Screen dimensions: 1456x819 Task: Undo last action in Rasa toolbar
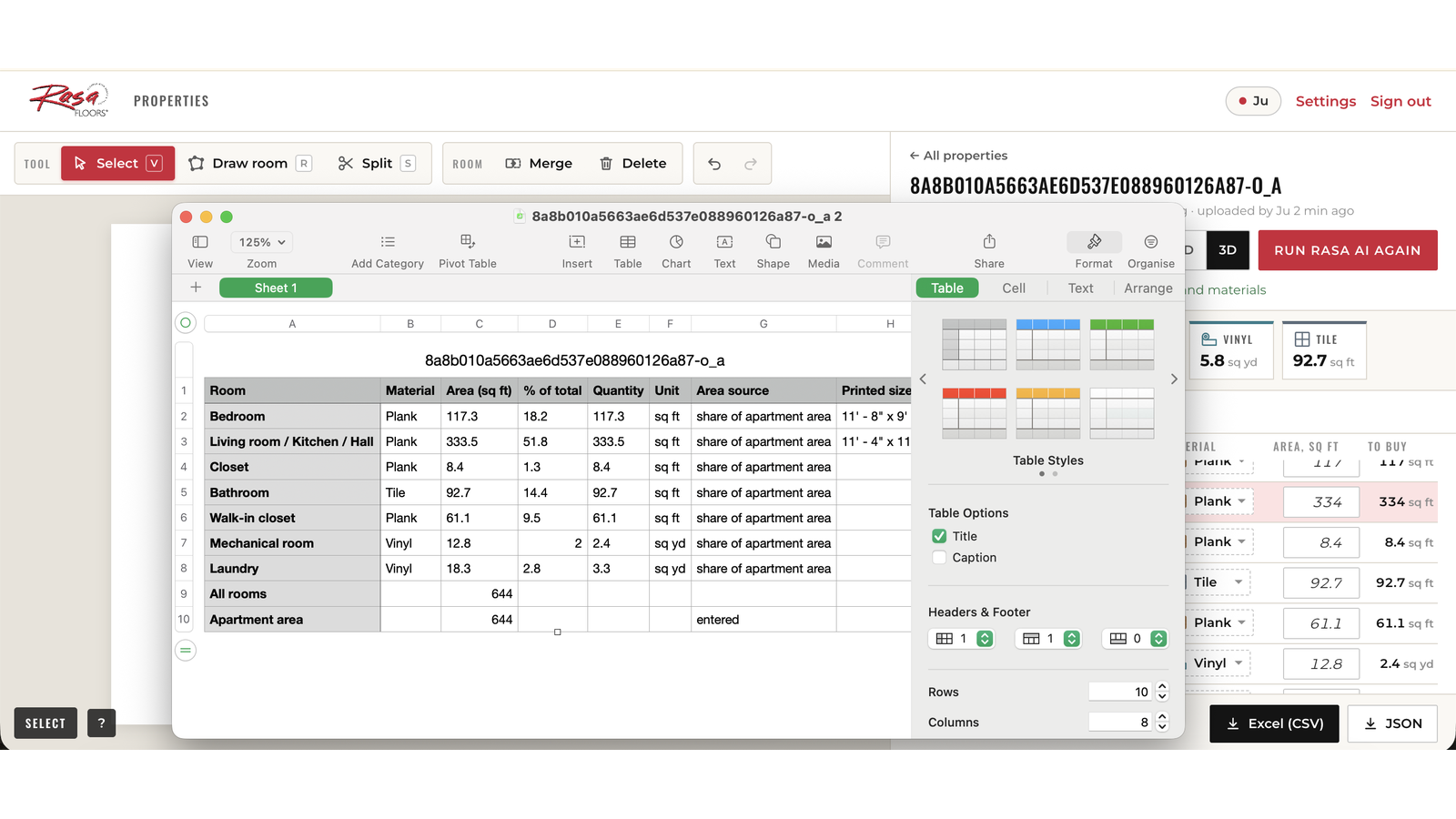click(x=714, y=164)
